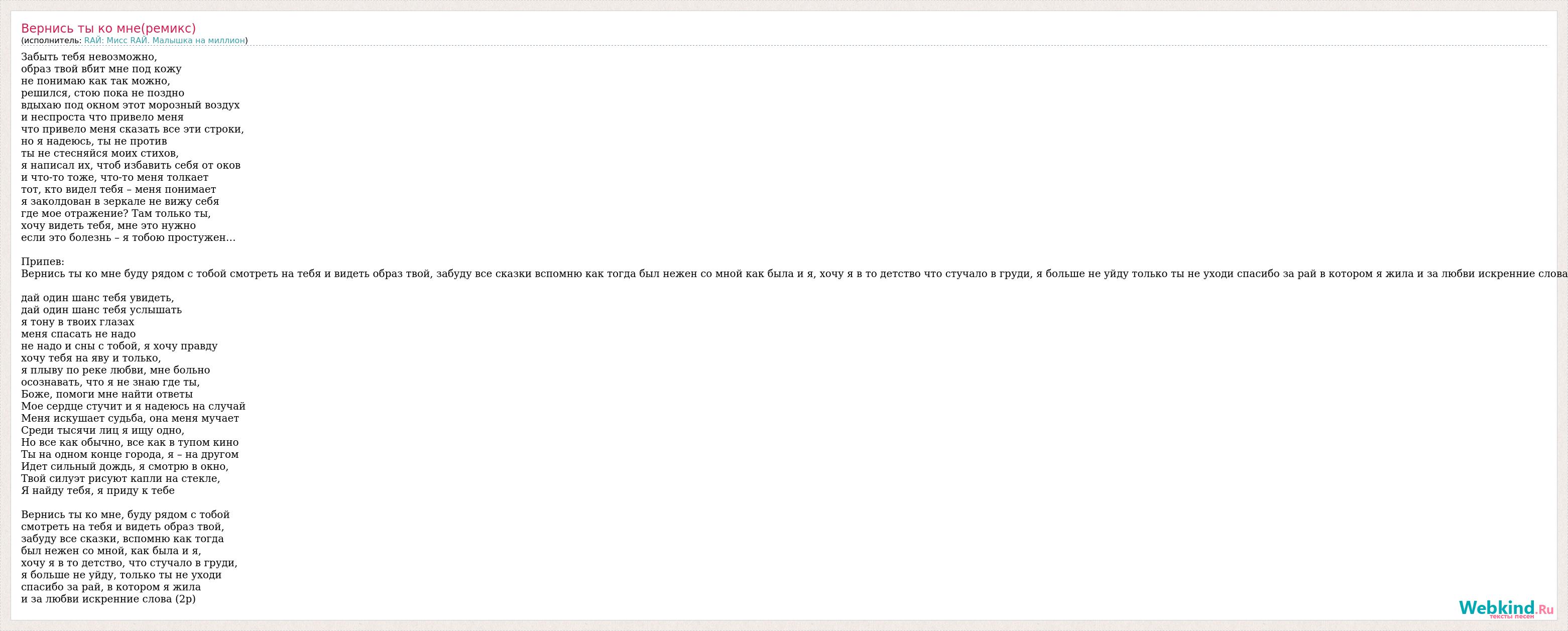Screen dimensions: 1568x631
Task: Click line 'если это болезнь – я тобою простужен'
Action: click(x=129, y=238)
